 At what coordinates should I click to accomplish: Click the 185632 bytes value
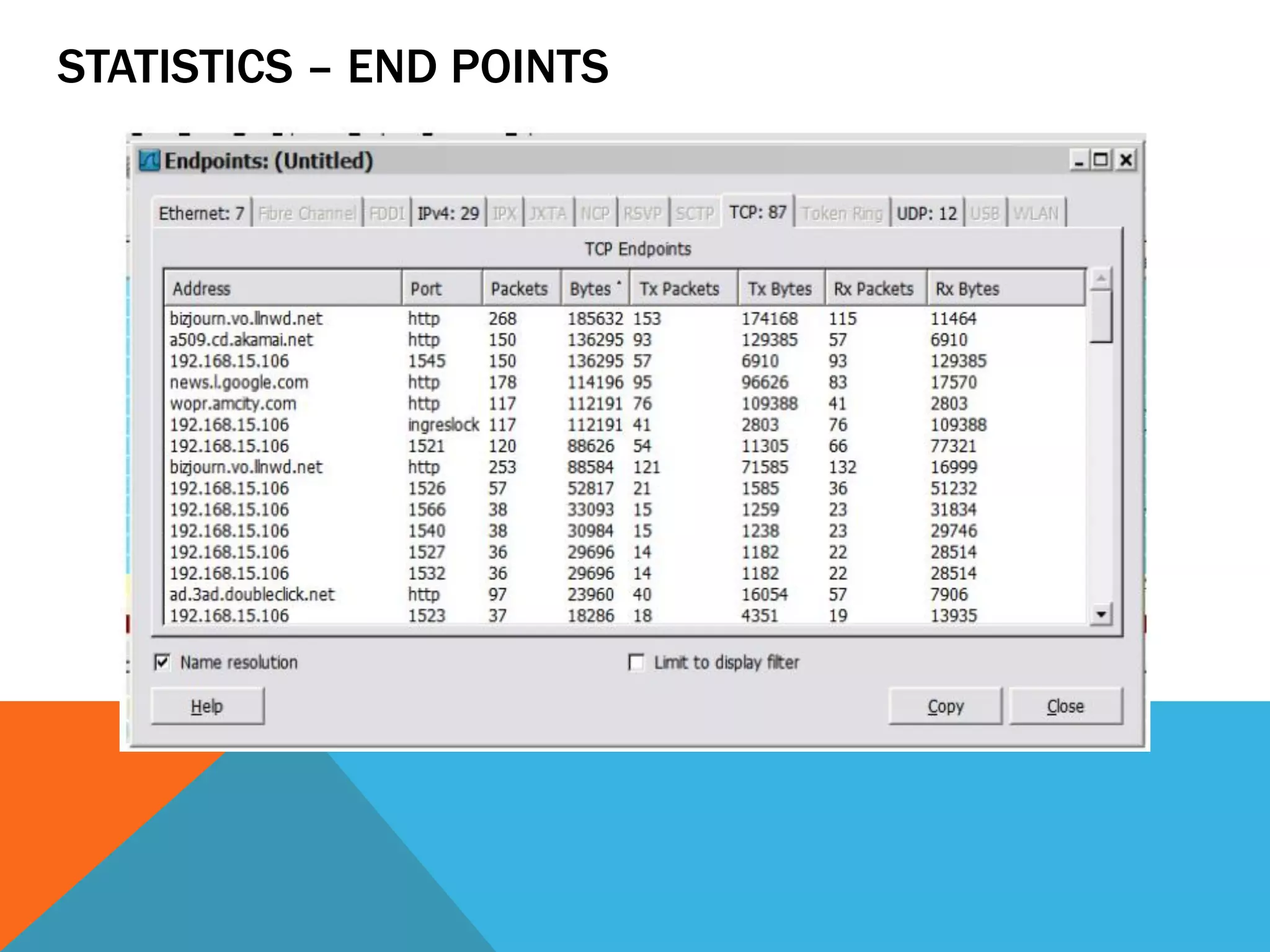pos(595,319)
